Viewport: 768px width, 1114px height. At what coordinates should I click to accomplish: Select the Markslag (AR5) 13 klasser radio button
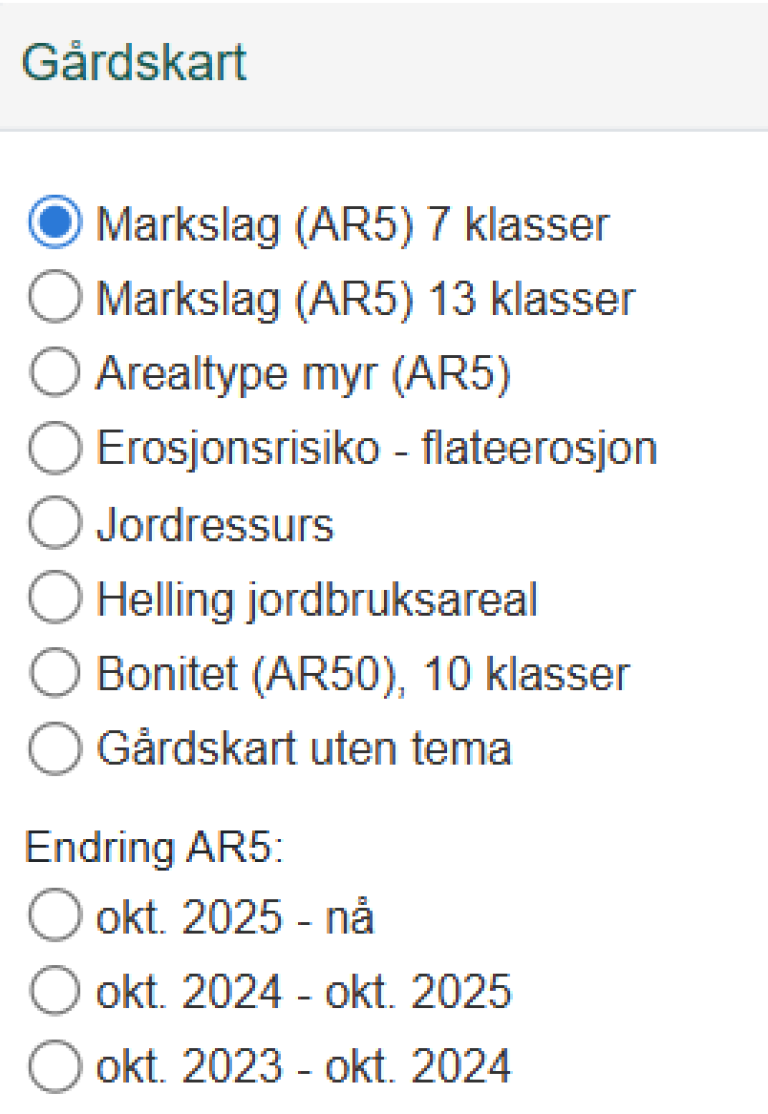click(x=54, y=298)
